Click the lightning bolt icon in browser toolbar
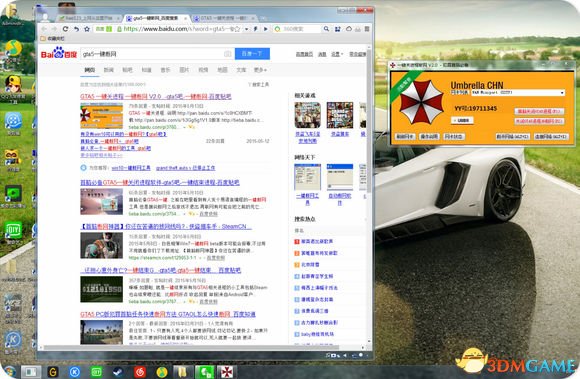This screenshot has height=379, width=580. [255, 29]
